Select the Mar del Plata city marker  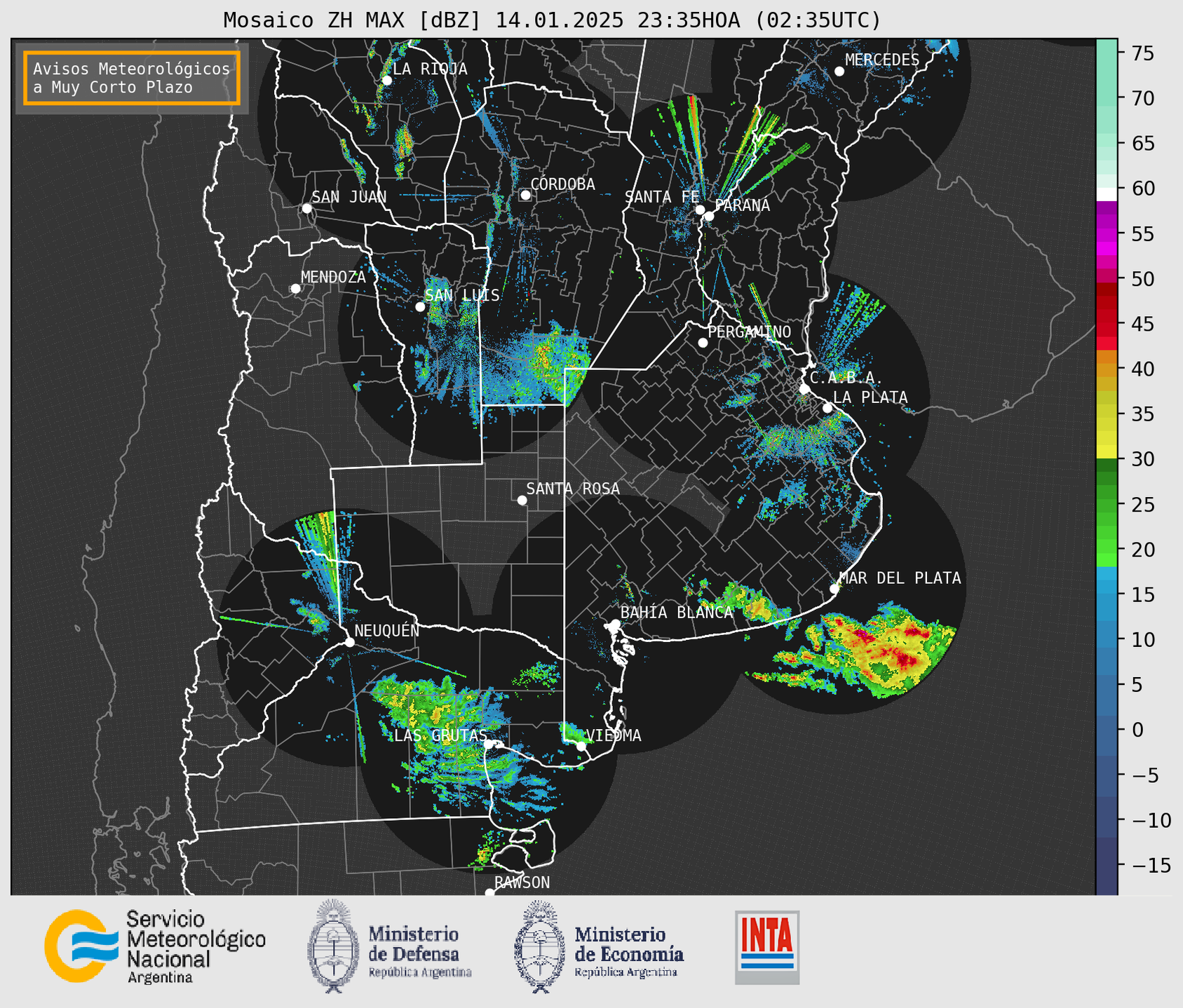834,589
